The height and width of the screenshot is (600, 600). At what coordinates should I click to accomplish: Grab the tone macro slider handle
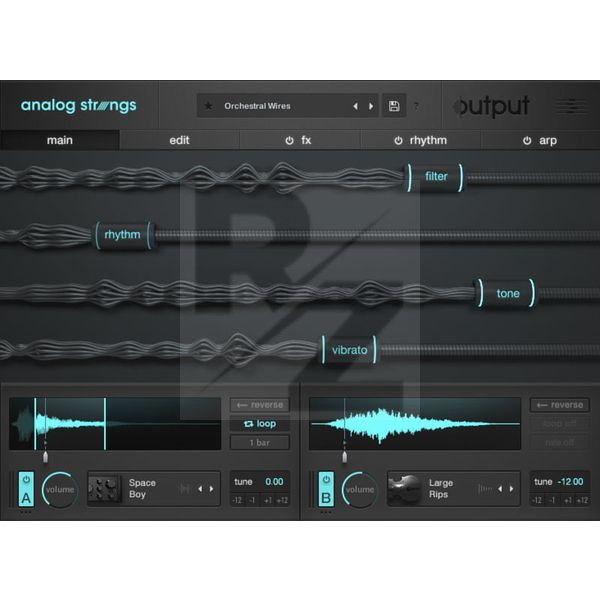(x=507, y=293)
